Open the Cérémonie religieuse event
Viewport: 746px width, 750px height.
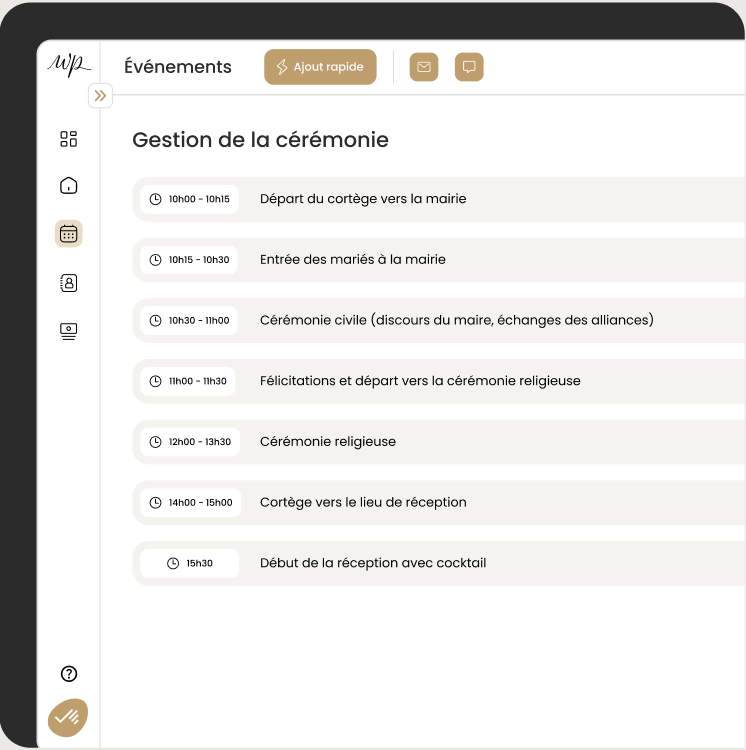pyautogui.click(x=439, y=442)
